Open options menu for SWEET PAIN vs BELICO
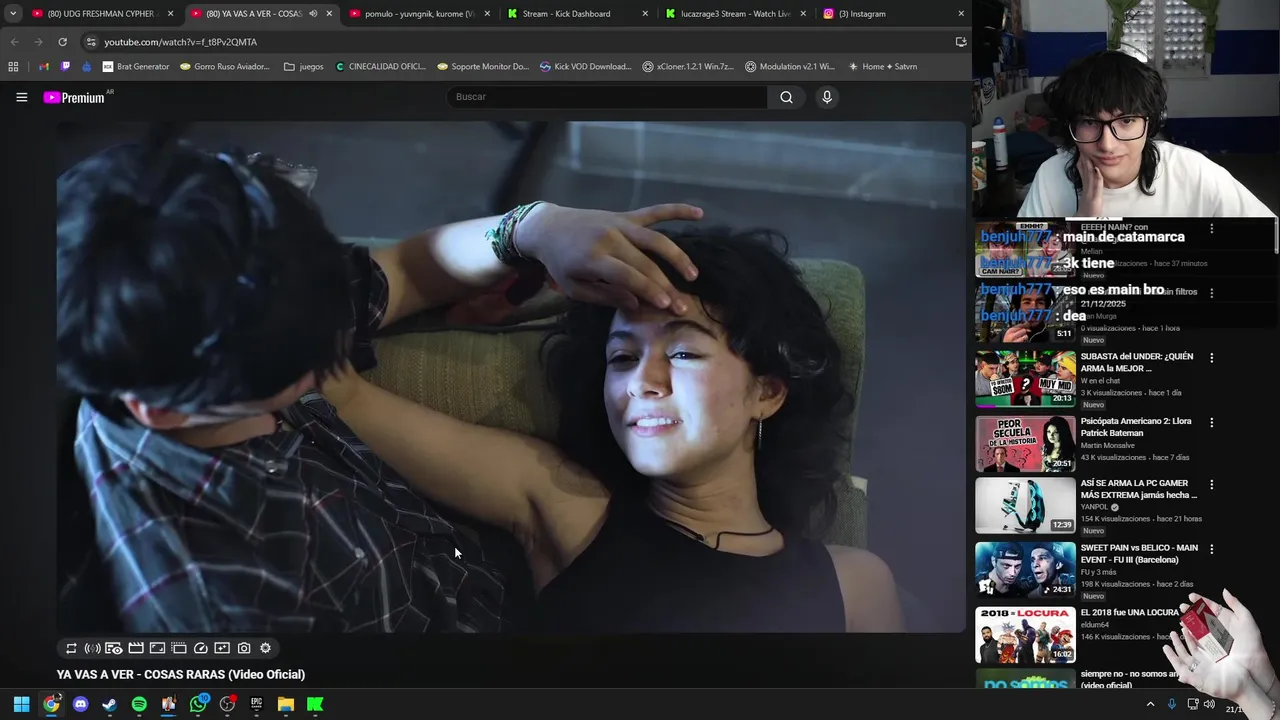 coord(1211,549)
